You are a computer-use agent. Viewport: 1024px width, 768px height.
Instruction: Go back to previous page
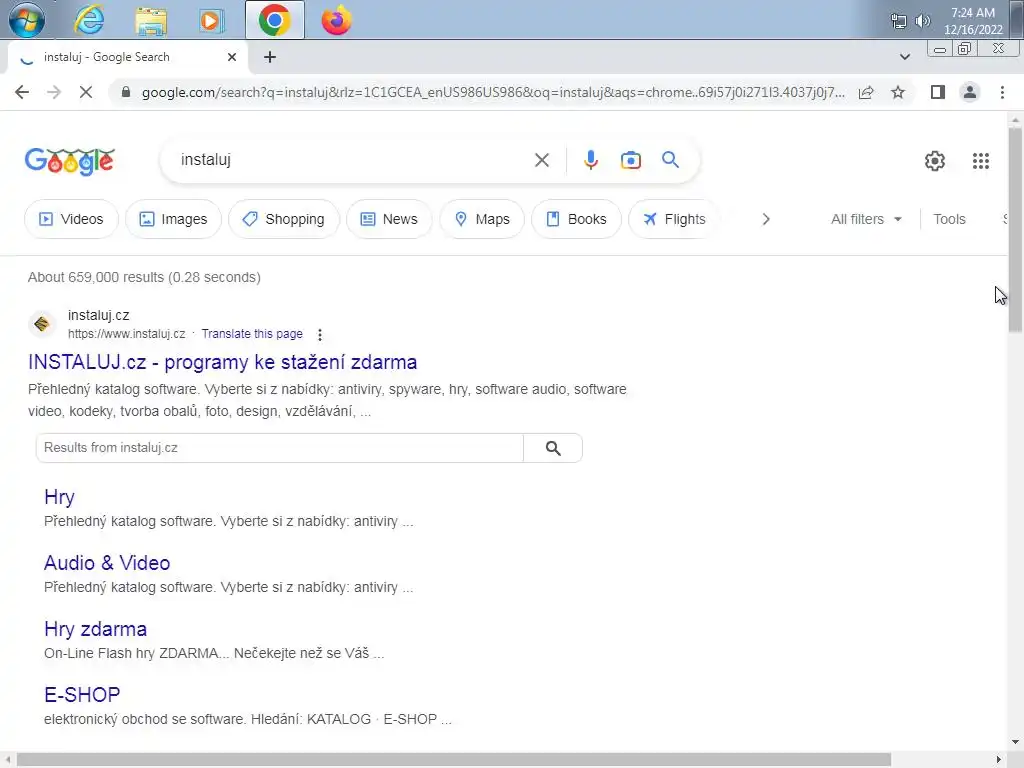pyautogui.click(x=22, y=92)
